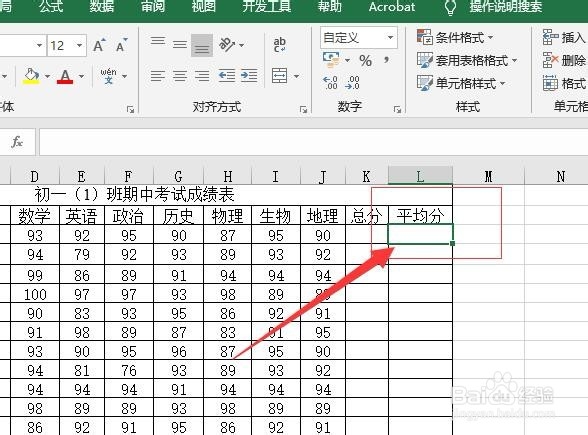Toggle bottom vertical alignment
The width and height of the screenshot is (588, 435).
point(202,46)
